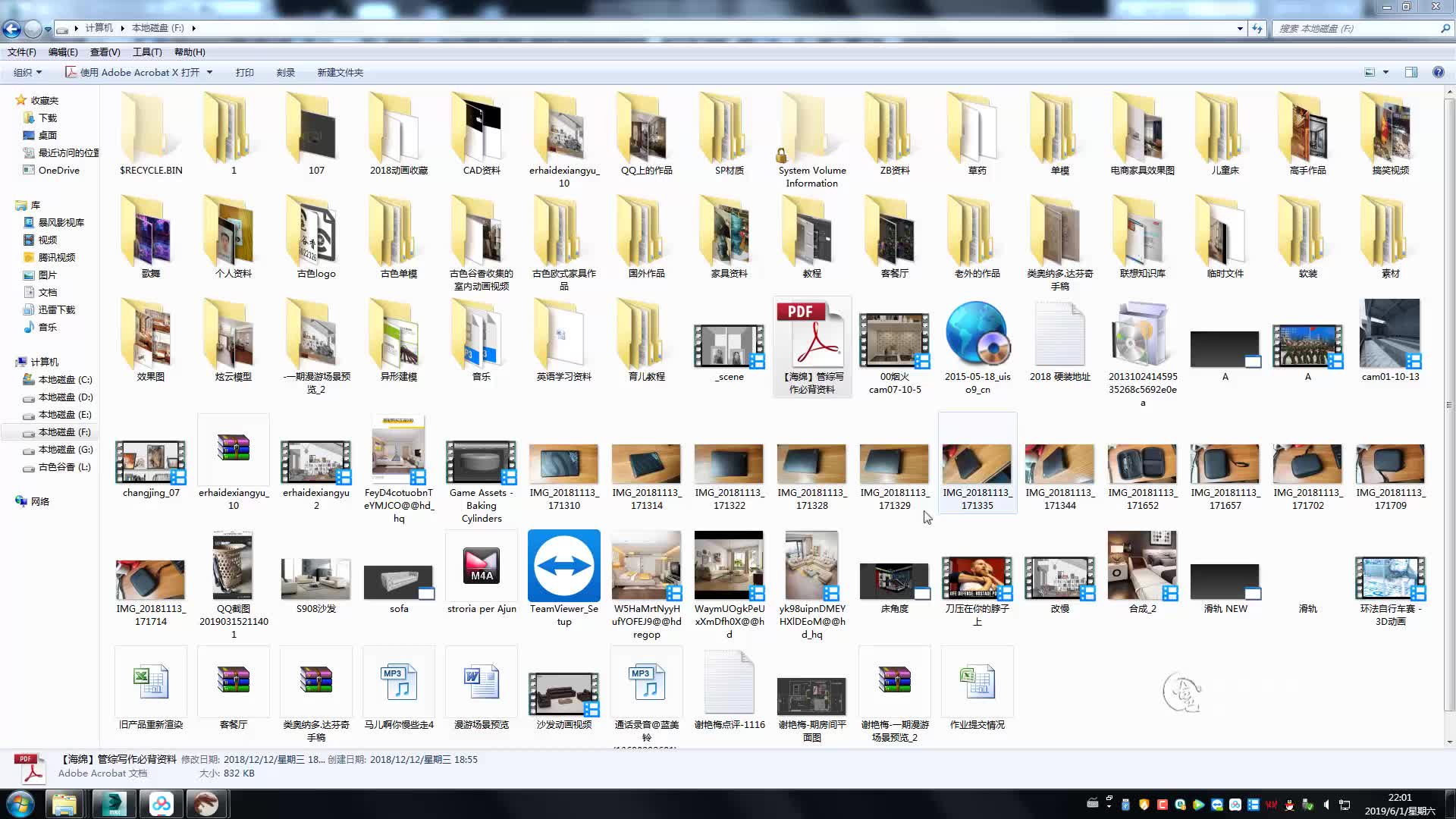Open the Adobe Acrobat open-with dropdown arrow
The width and height of the screenshot is (1456, 819).
pos(209,72)
